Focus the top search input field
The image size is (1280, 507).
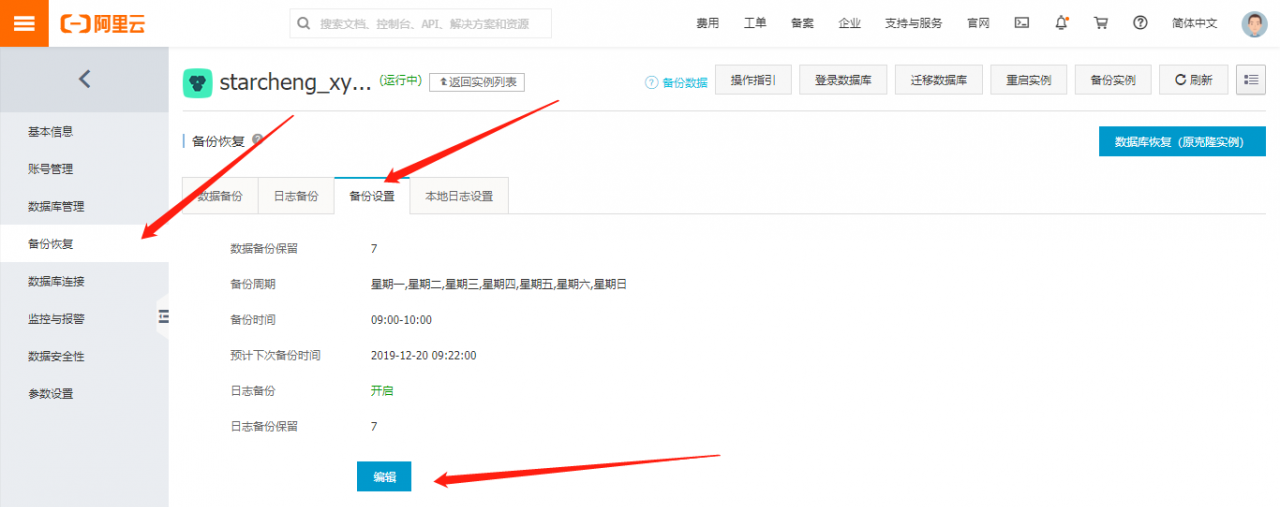click(420, 24)
